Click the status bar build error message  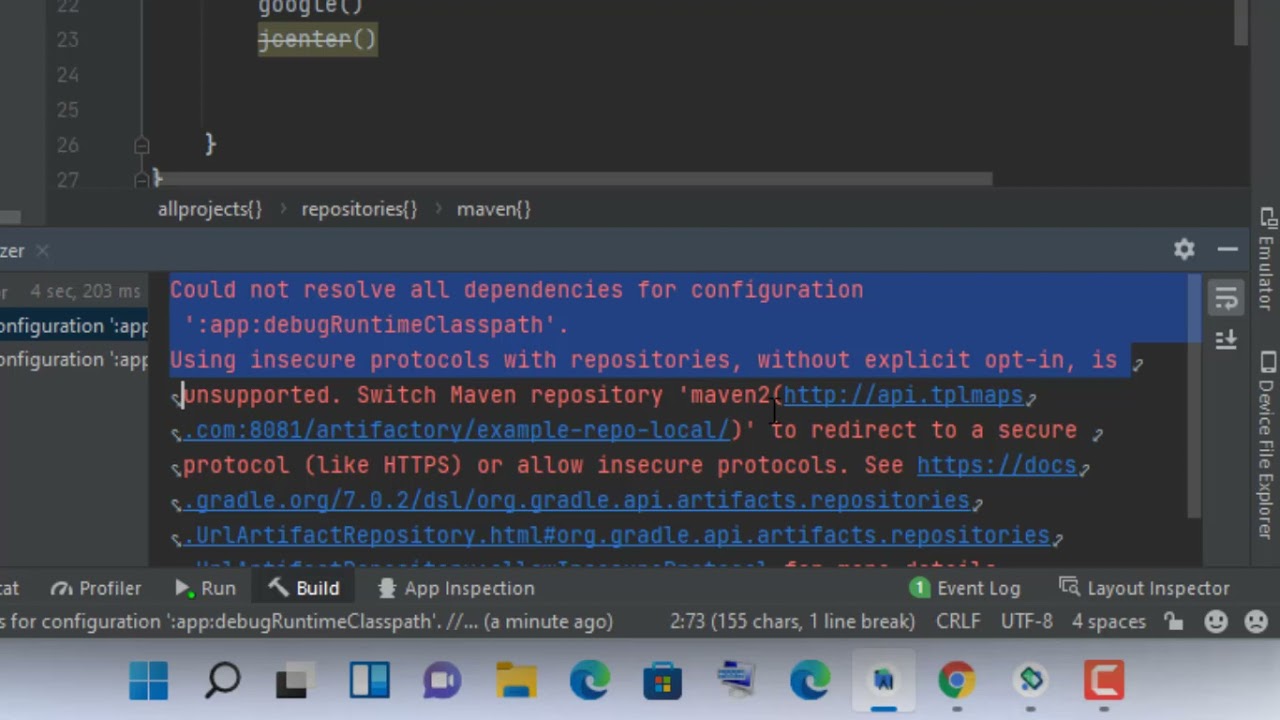coord(306,622)
